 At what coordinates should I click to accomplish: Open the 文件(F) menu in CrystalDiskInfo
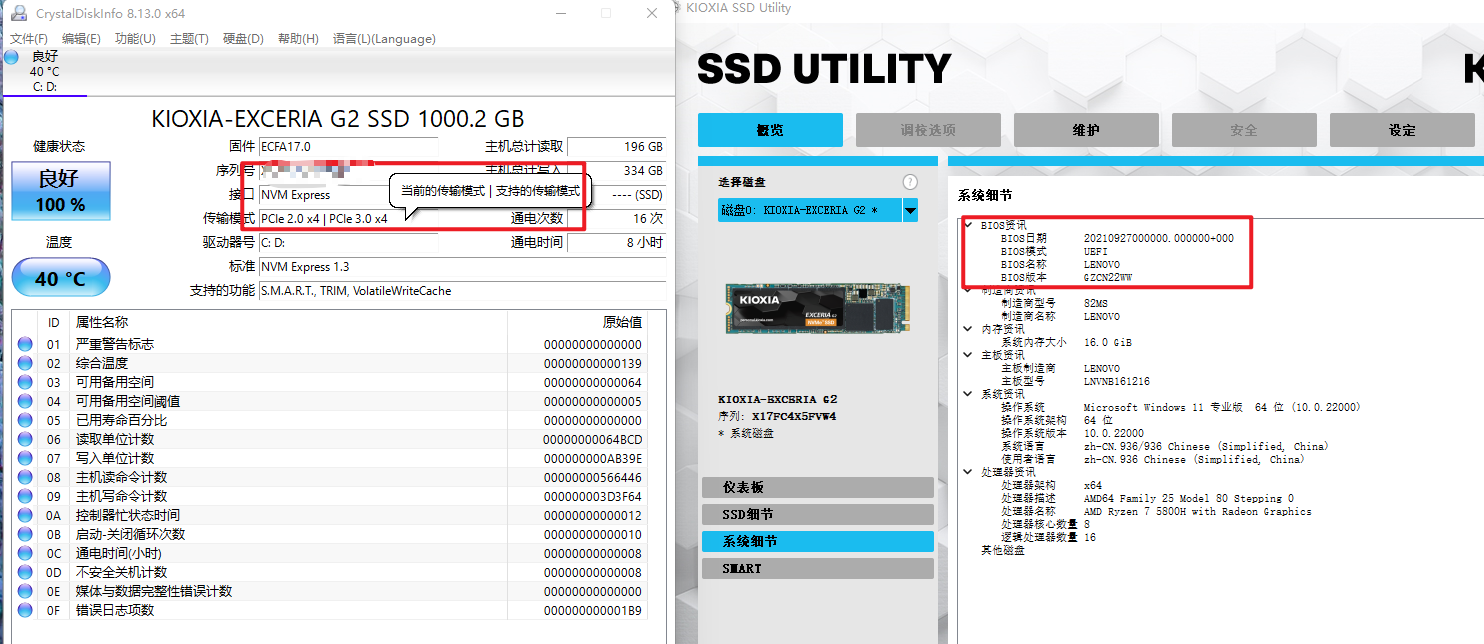click(x=29, y=39)
